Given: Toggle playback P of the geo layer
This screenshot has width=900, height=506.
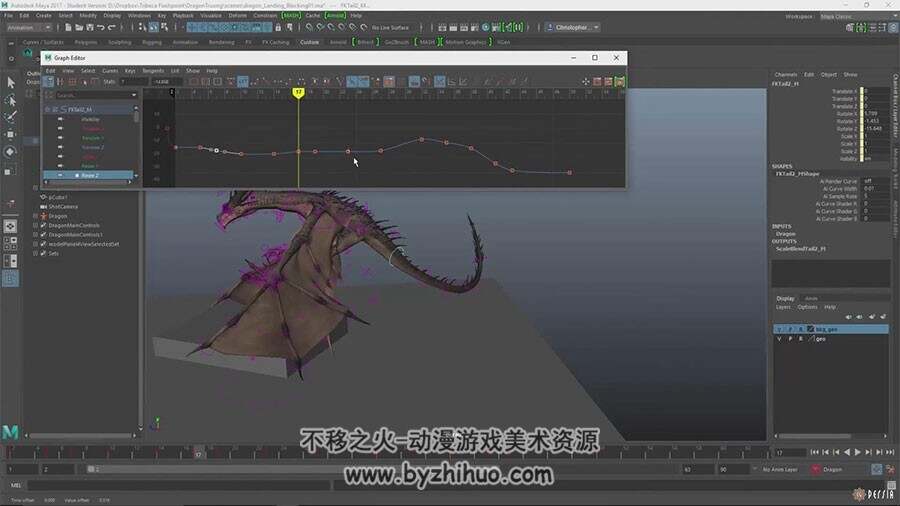Looking at the screenshot, I should (790, 339).
